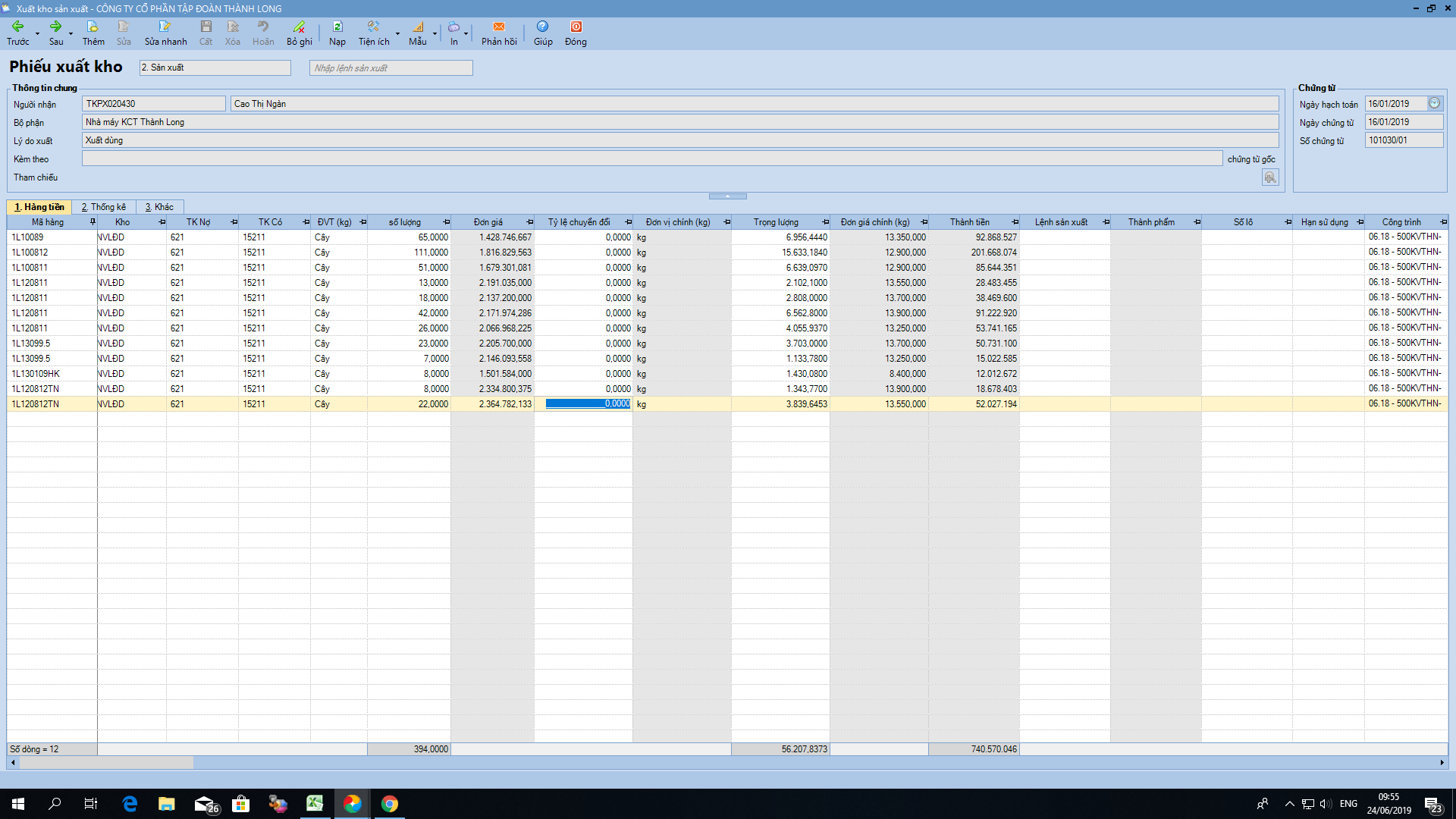1456x819 pixels.
Task: Click the Thêm new document icon
Action: tap(93, 27)
